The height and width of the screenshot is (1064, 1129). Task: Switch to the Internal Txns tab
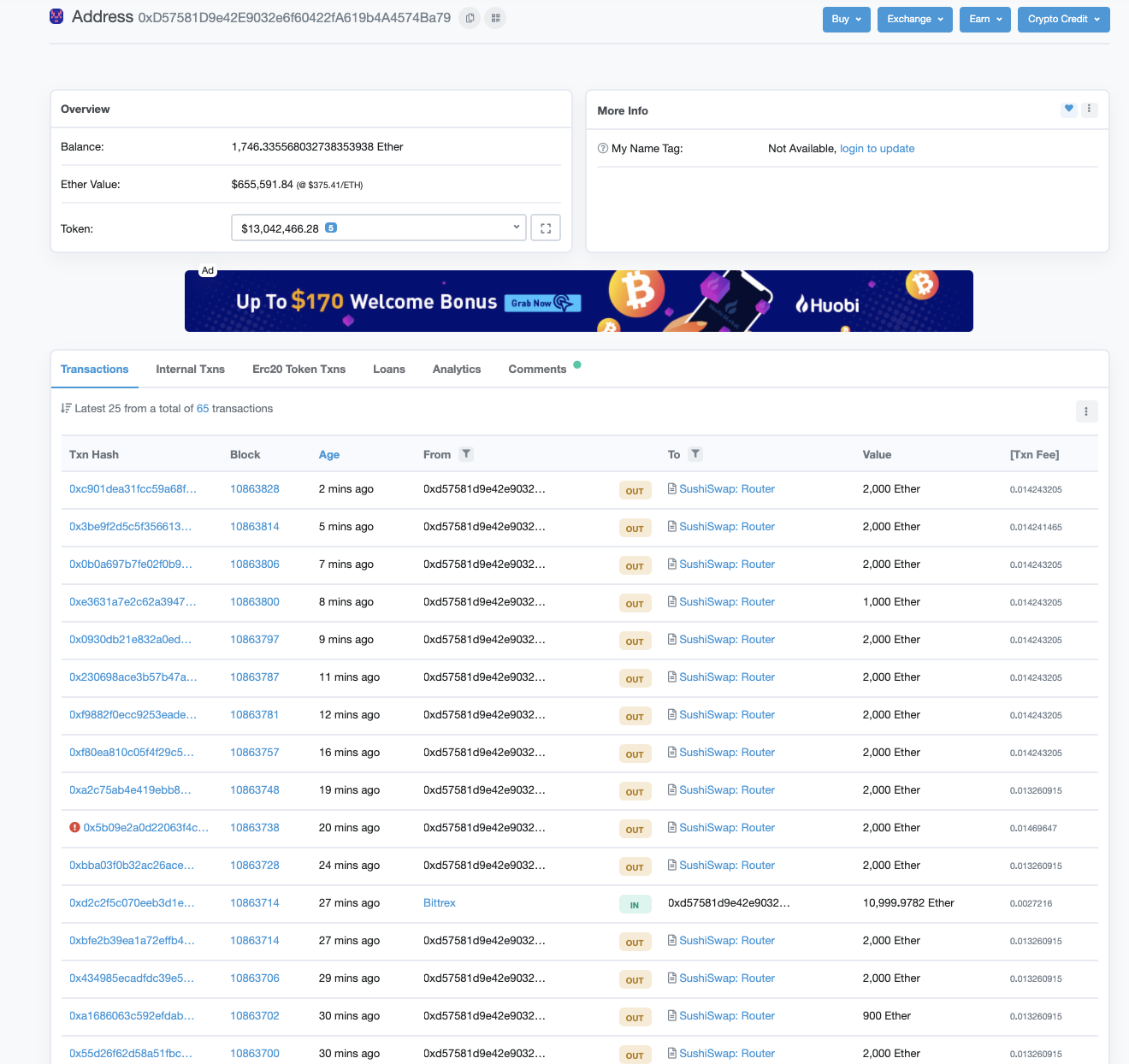point(191,369)
